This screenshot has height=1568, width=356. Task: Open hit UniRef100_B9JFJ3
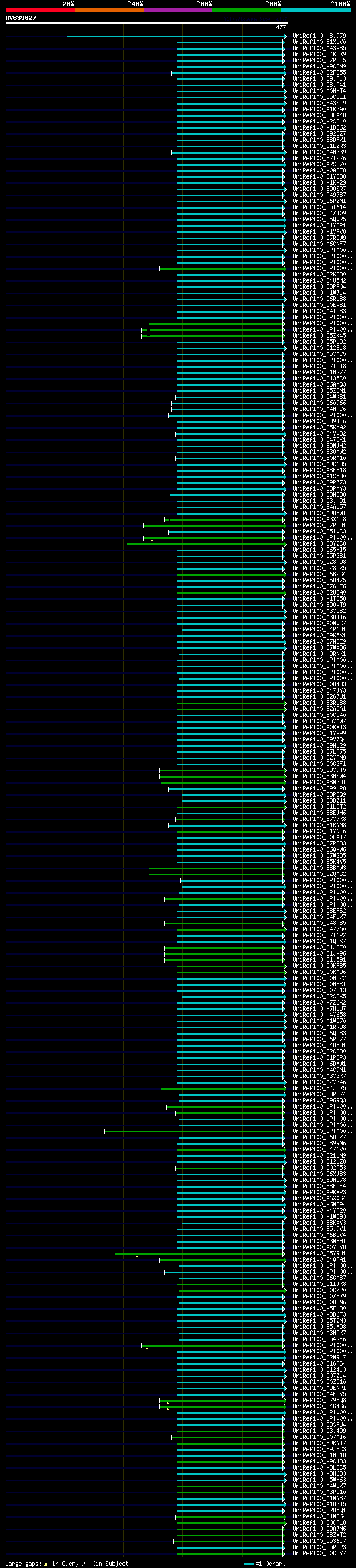pos(319,78)
